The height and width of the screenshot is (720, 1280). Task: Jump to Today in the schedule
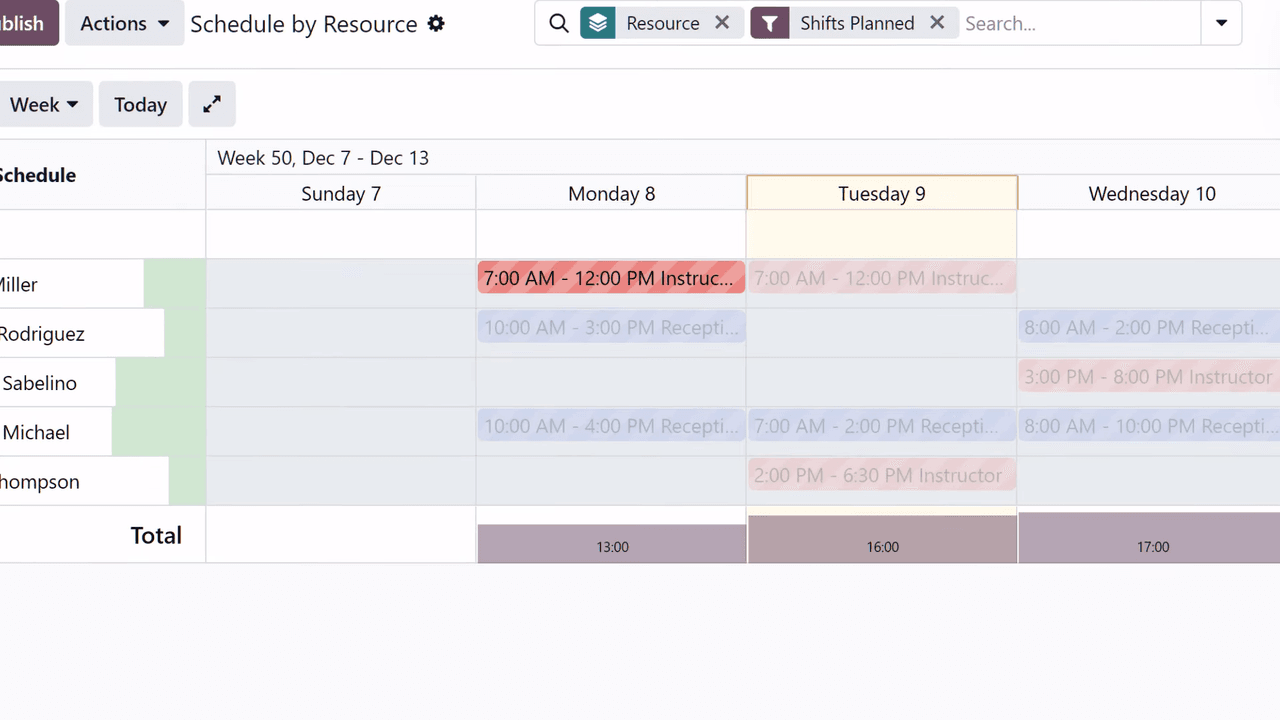point(140,105)
